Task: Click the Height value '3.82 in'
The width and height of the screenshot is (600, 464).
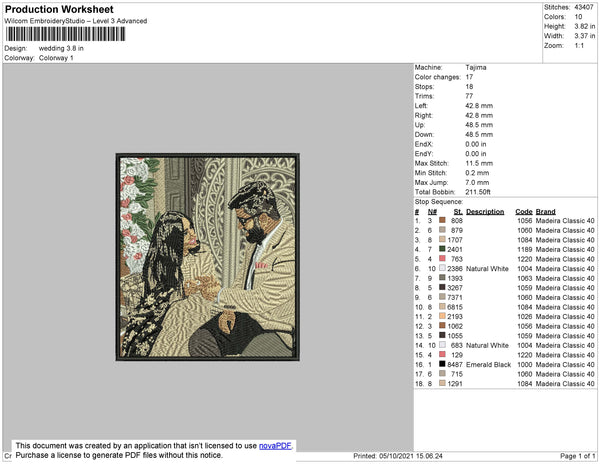Action: coord(584,26)
